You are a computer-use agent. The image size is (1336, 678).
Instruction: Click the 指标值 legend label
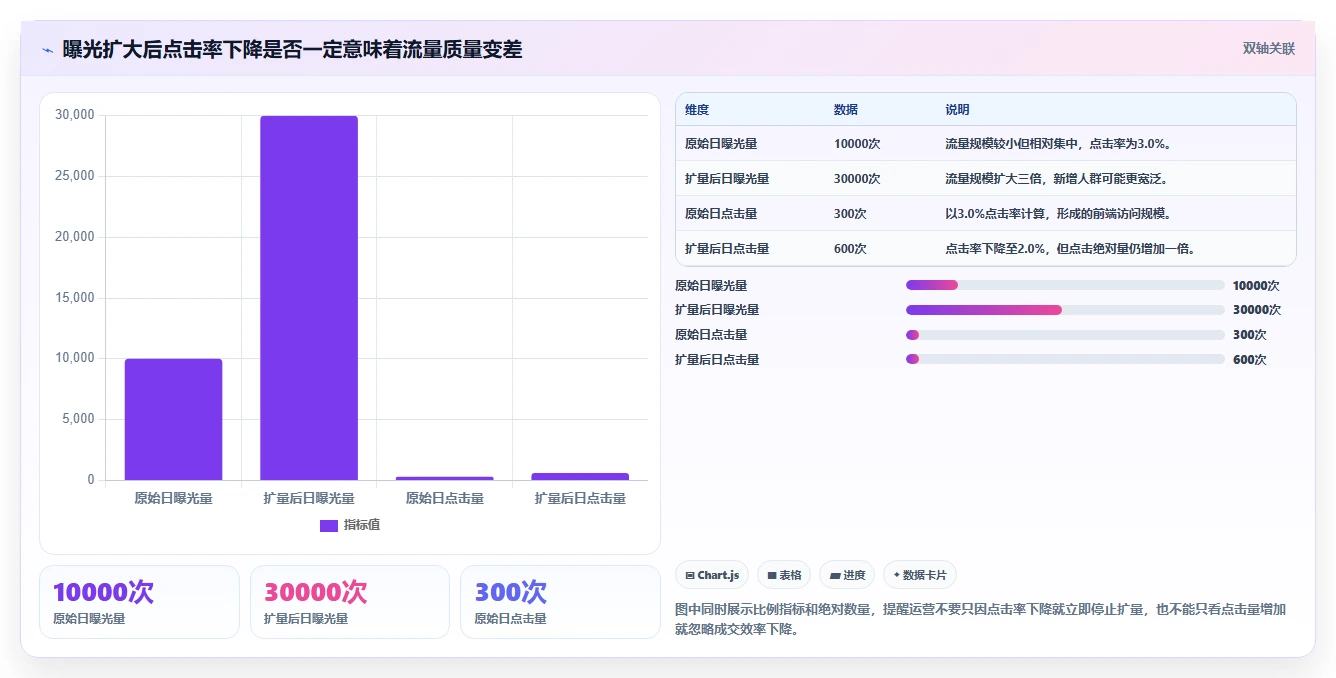click(362, 525)
